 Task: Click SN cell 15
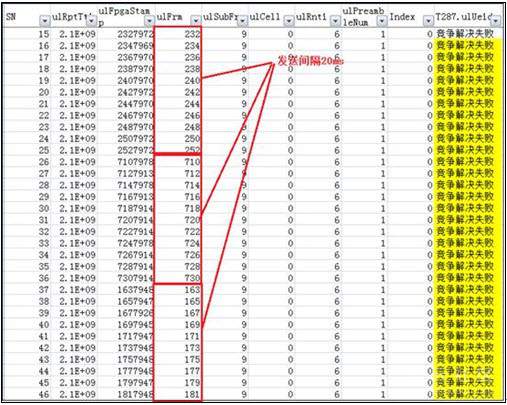click(x=44, y=34)
